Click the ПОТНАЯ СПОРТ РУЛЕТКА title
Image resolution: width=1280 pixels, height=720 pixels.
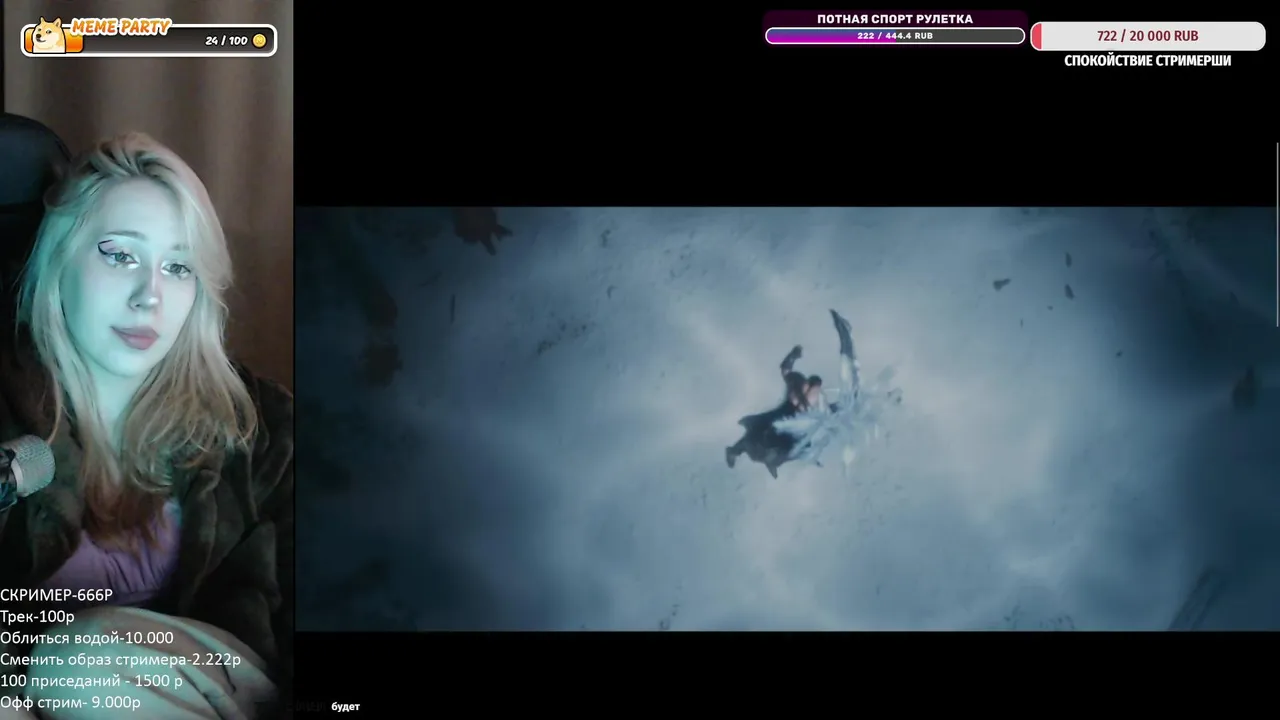click(x=895, y=19)
